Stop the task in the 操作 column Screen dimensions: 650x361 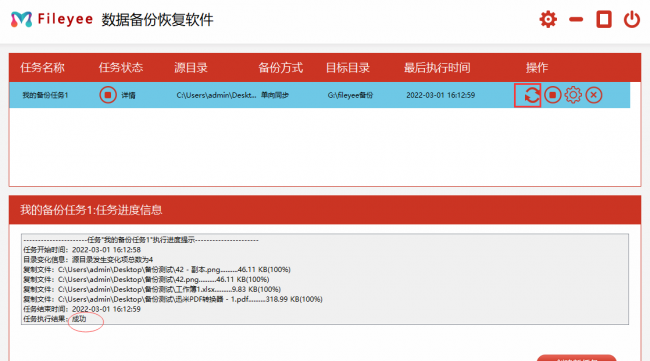(x=553, y=95)
